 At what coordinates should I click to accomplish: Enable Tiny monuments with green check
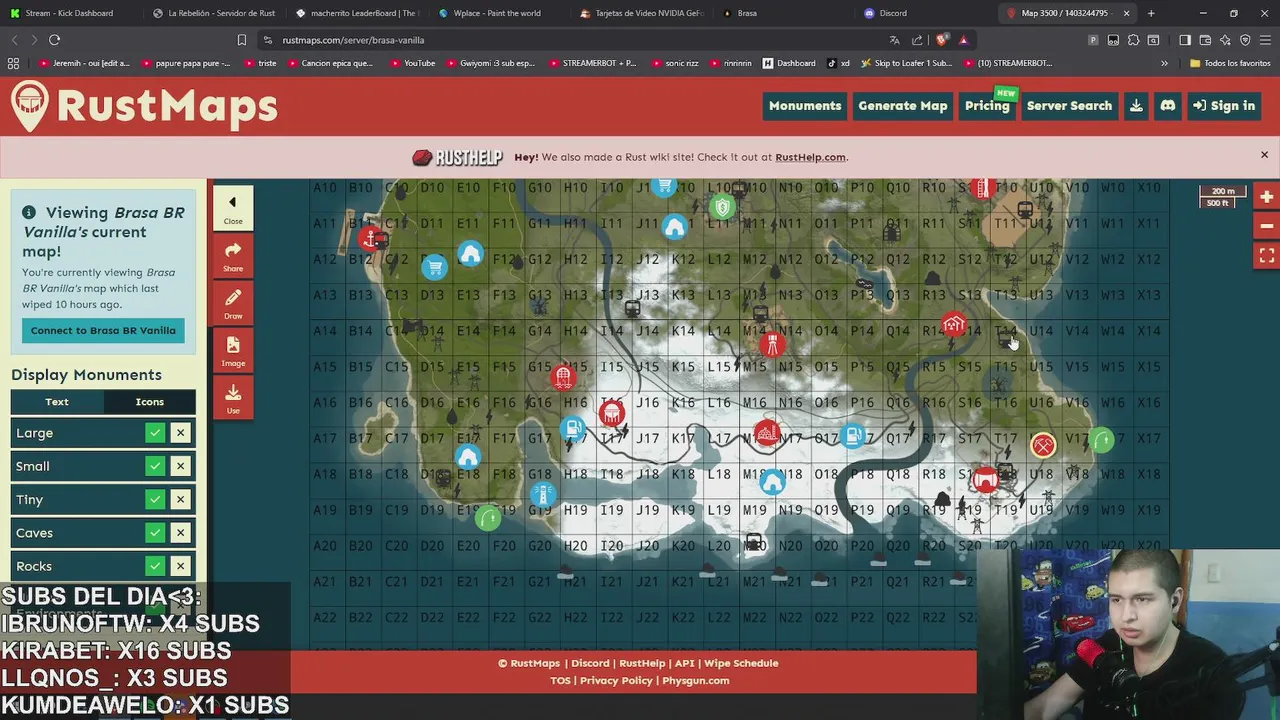pos(155,499)
